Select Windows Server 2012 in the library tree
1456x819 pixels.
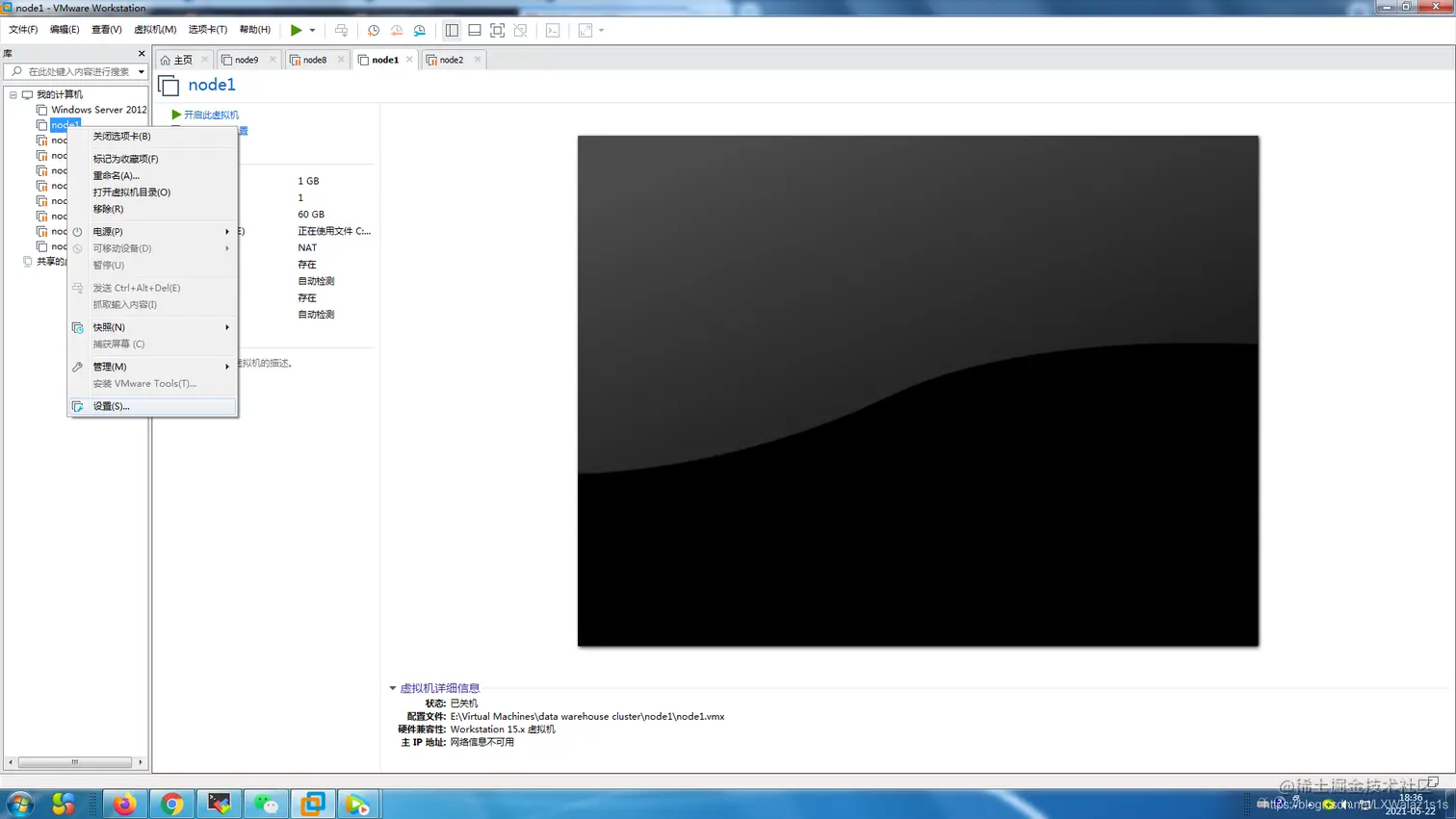tap(99, 110)
